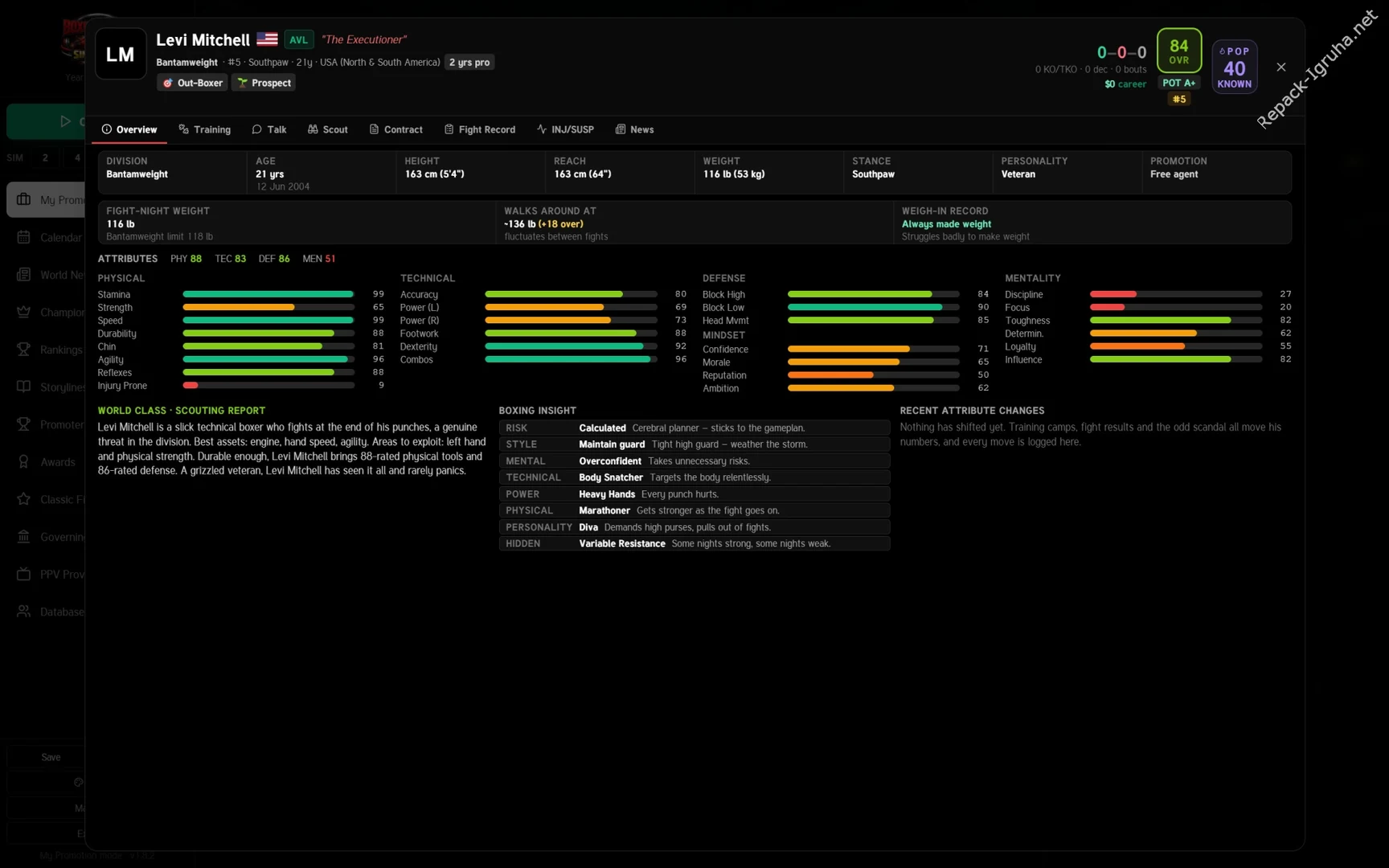Click the Scout binoculars icon
1389x868 pixels.
click(x=313, y=129)
